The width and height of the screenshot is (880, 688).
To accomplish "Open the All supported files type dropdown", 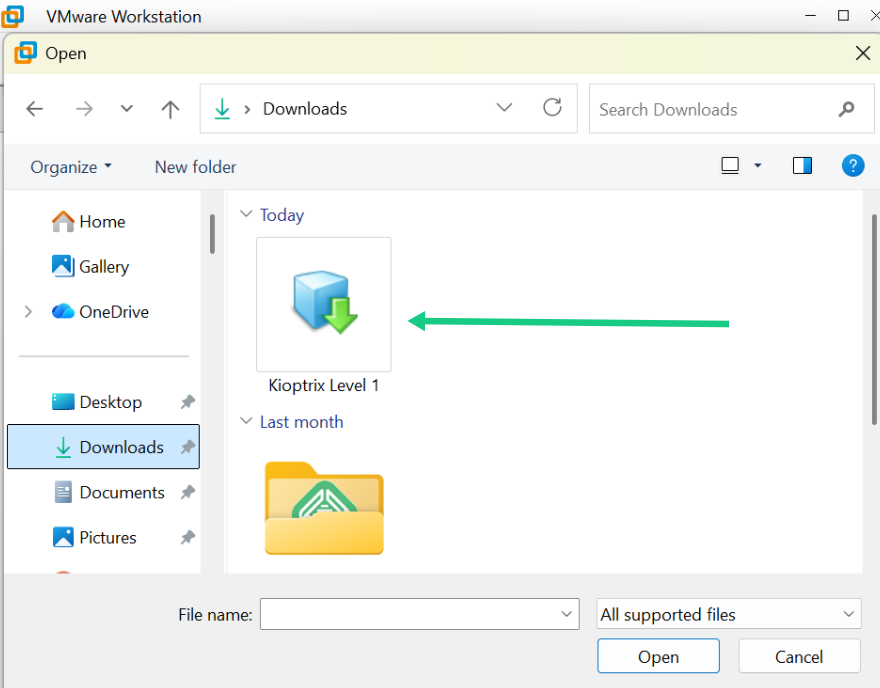I will pos(728,614).
